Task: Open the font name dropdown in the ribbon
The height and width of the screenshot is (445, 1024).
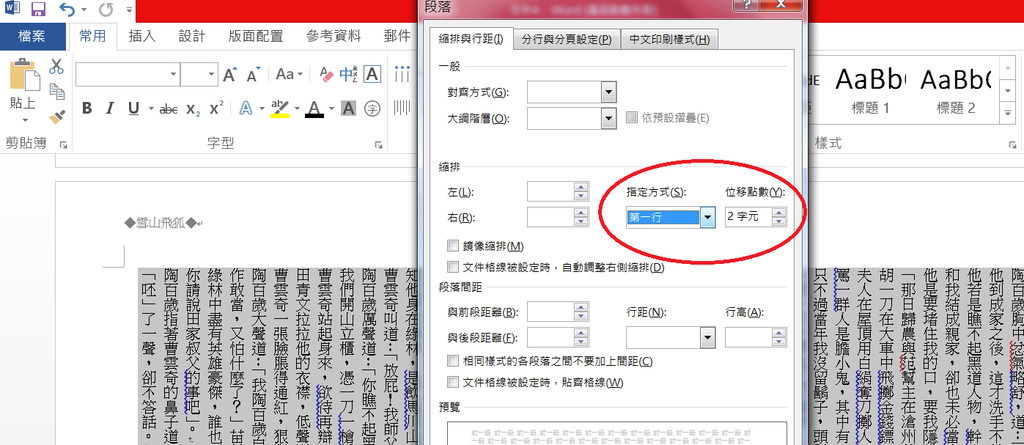Action: click(x=173, y=74)
